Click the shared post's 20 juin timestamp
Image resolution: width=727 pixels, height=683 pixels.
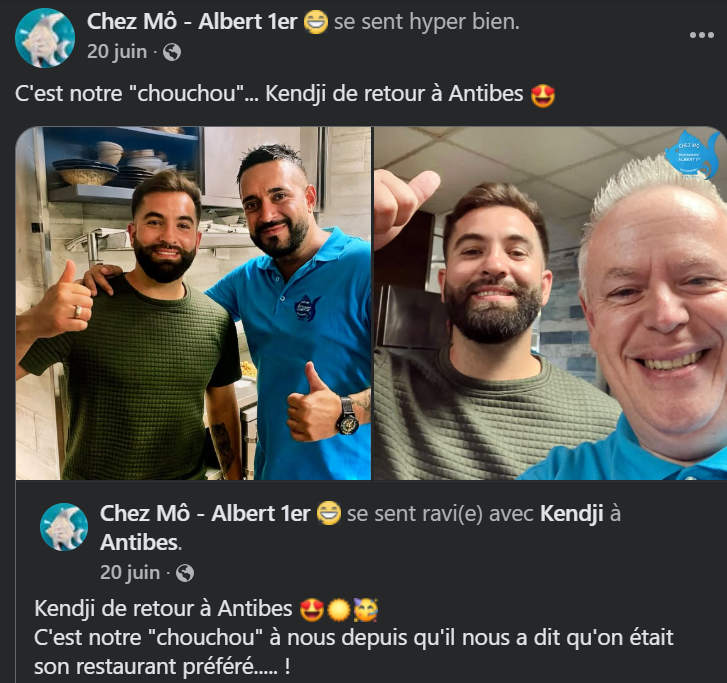[130, 573]
